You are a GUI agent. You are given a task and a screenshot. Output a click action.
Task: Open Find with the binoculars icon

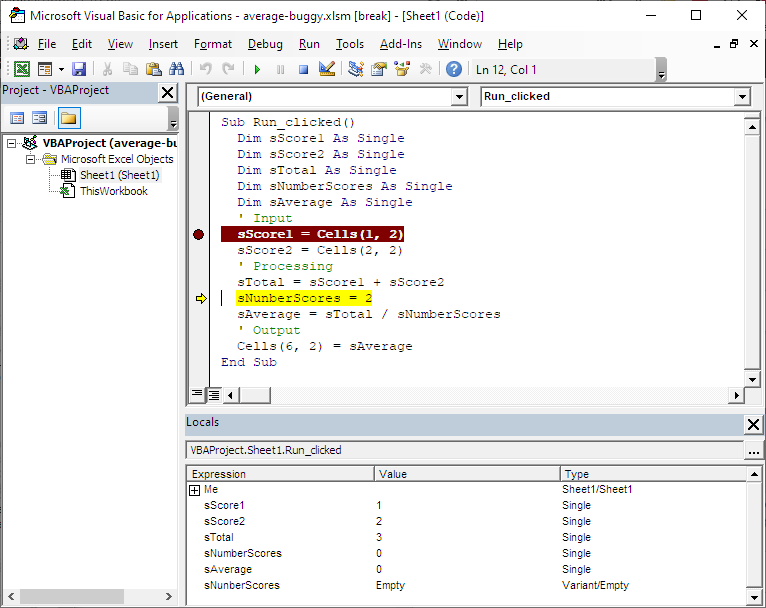(x=176, y=69)
